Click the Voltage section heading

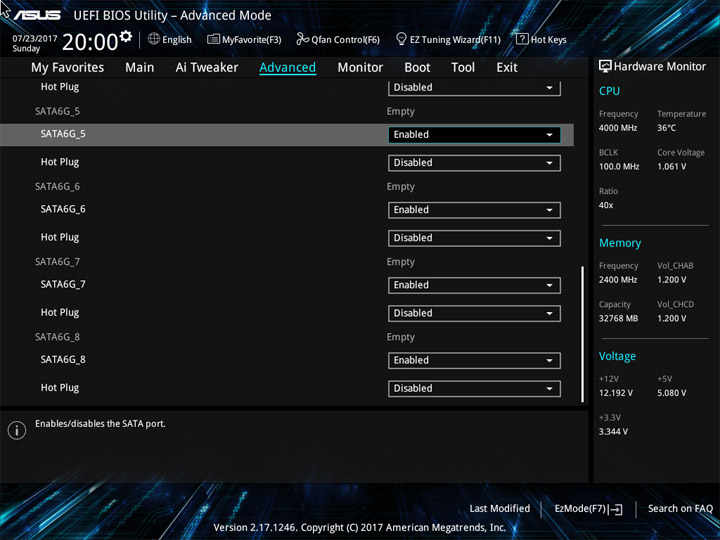[x=617, y=356]
